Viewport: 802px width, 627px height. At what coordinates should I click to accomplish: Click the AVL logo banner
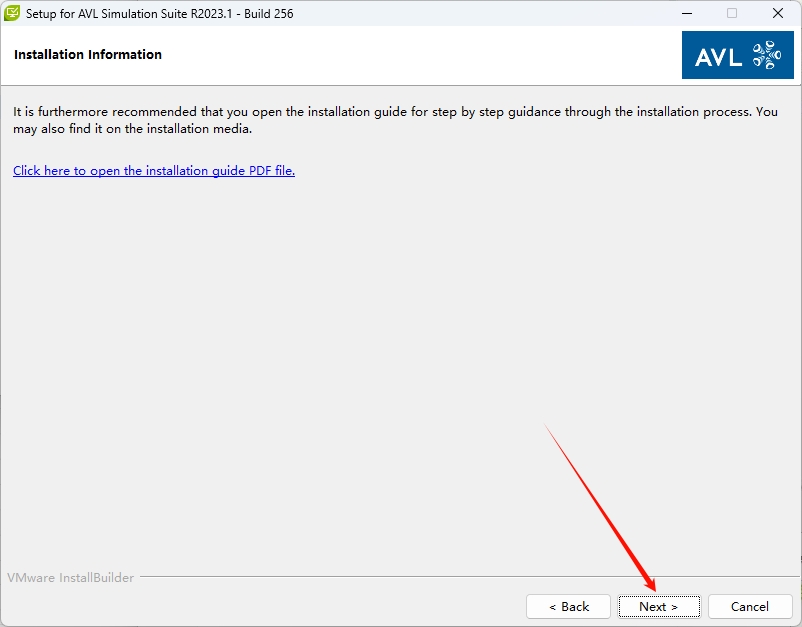[x=737, y=55]
